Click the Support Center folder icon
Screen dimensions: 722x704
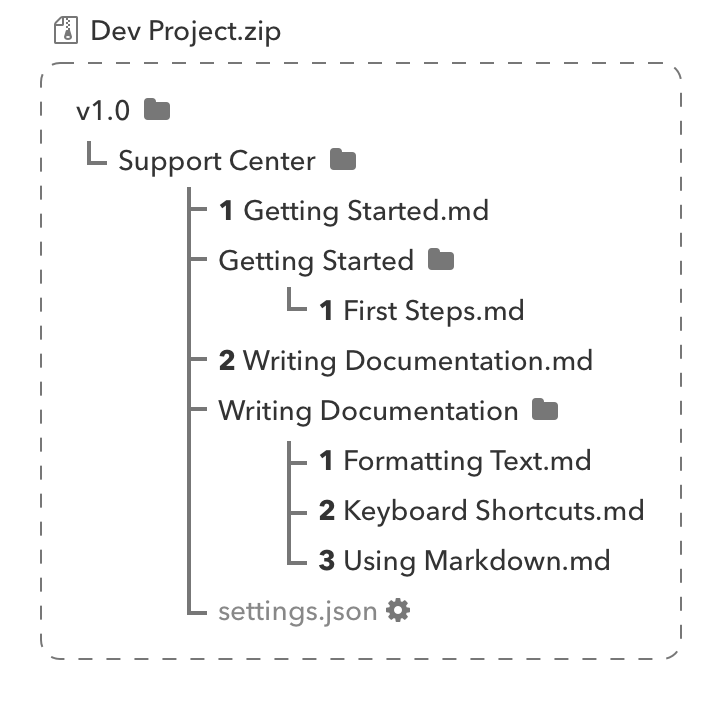coord(343,160)
